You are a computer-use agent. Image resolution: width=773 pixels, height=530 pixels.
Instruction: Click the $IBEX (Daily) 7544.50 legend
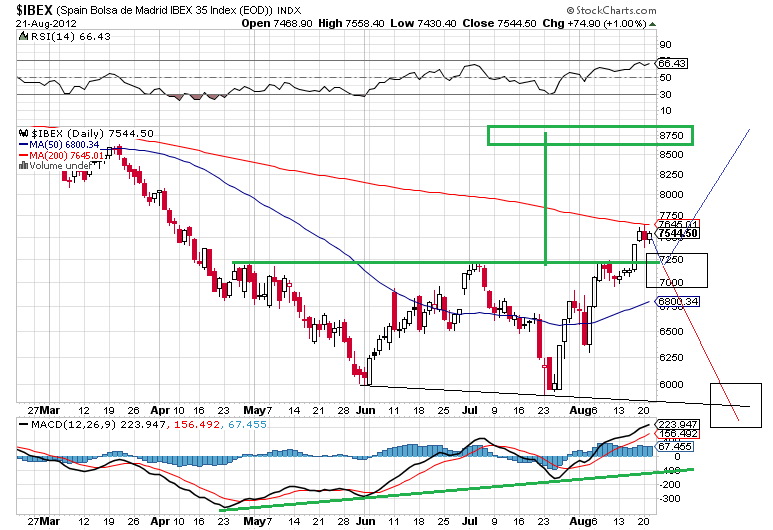coord(92,133)
